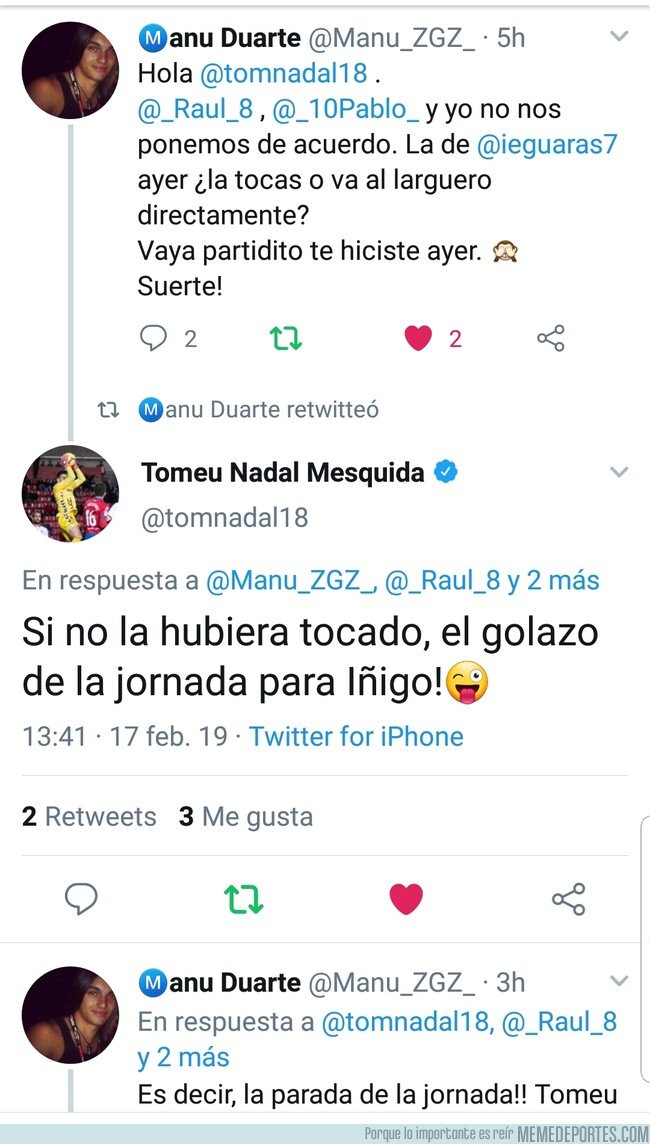Open the Twitter for iPhone source link
Image resolution: width=650 pixels, height=1144 pixels.
(356, 736)
